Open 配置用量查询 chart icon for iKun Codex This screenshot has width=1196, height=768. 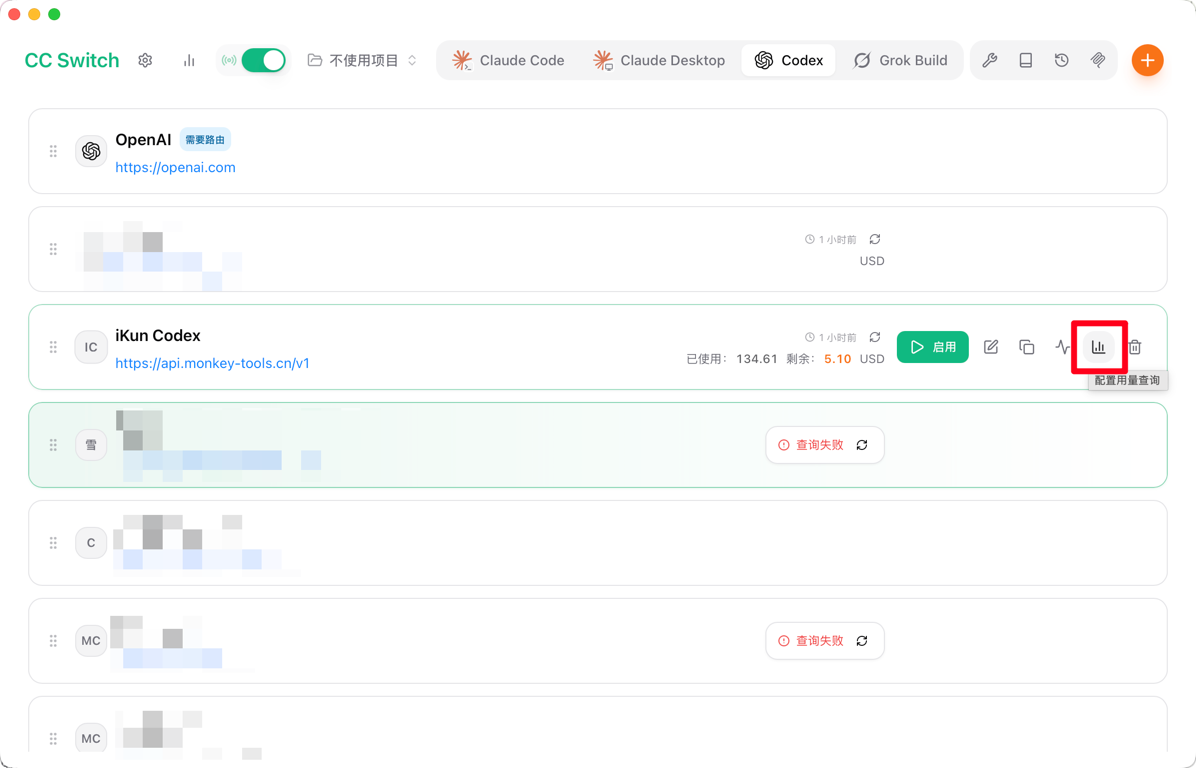tap(1098, 347)
